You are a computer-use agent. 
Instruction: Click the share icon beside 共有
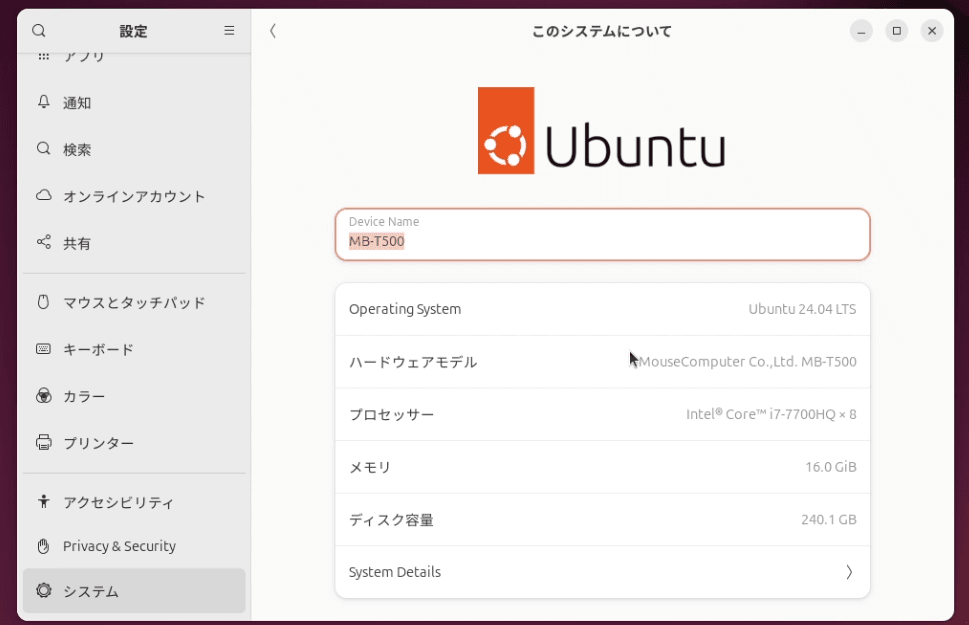point(43,243)
